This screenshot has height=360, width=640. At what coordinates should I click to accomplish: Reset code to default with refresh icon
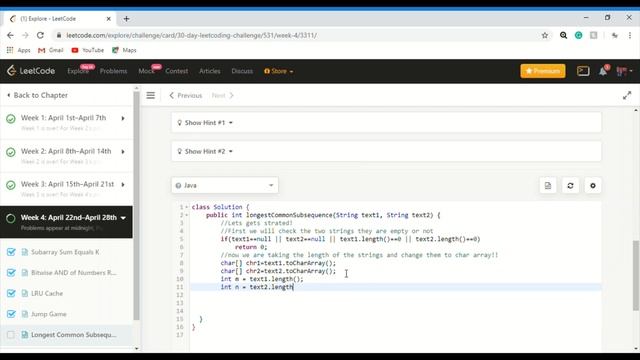tap(570, 186)
